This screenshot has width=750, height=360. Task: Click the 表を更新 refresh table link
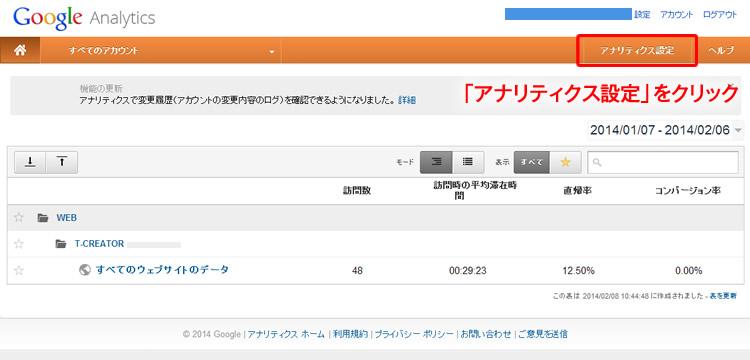tap(723, 296)
